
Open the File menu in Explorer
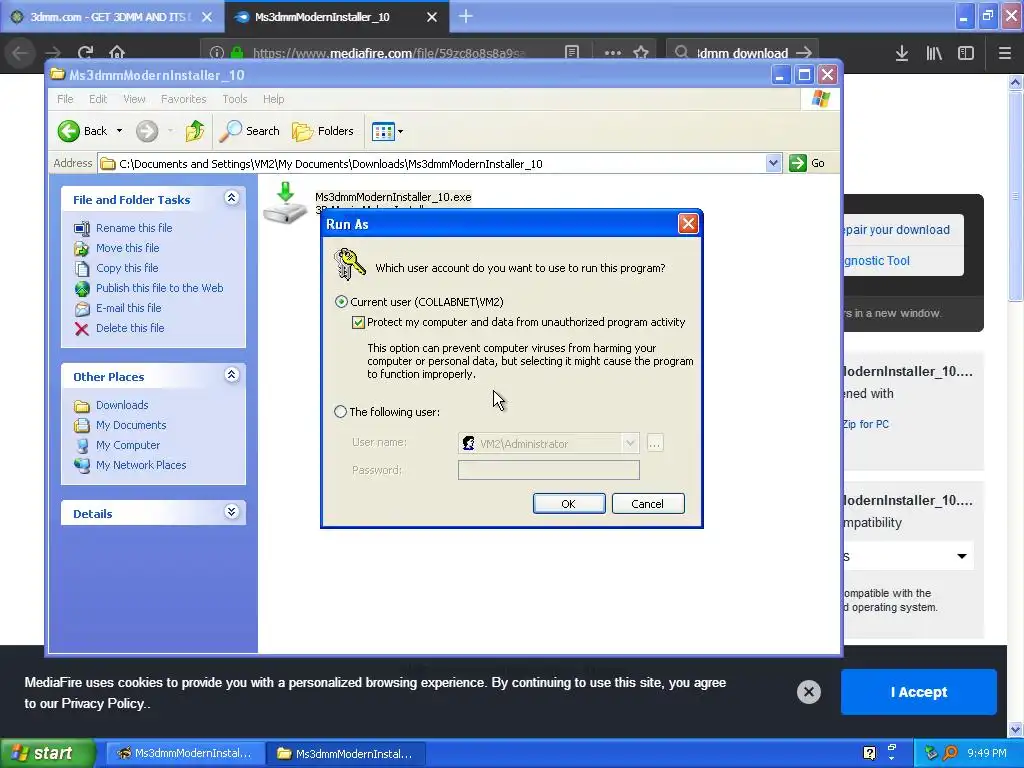click(65, 99)
